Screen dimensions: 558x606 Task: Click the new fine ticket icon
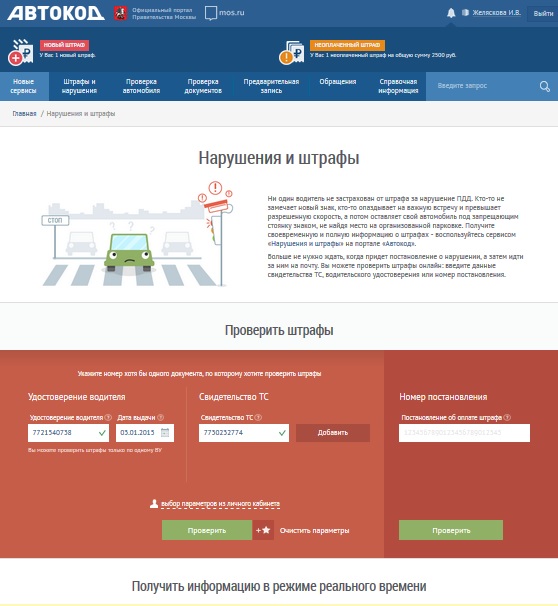pos(20,51)
